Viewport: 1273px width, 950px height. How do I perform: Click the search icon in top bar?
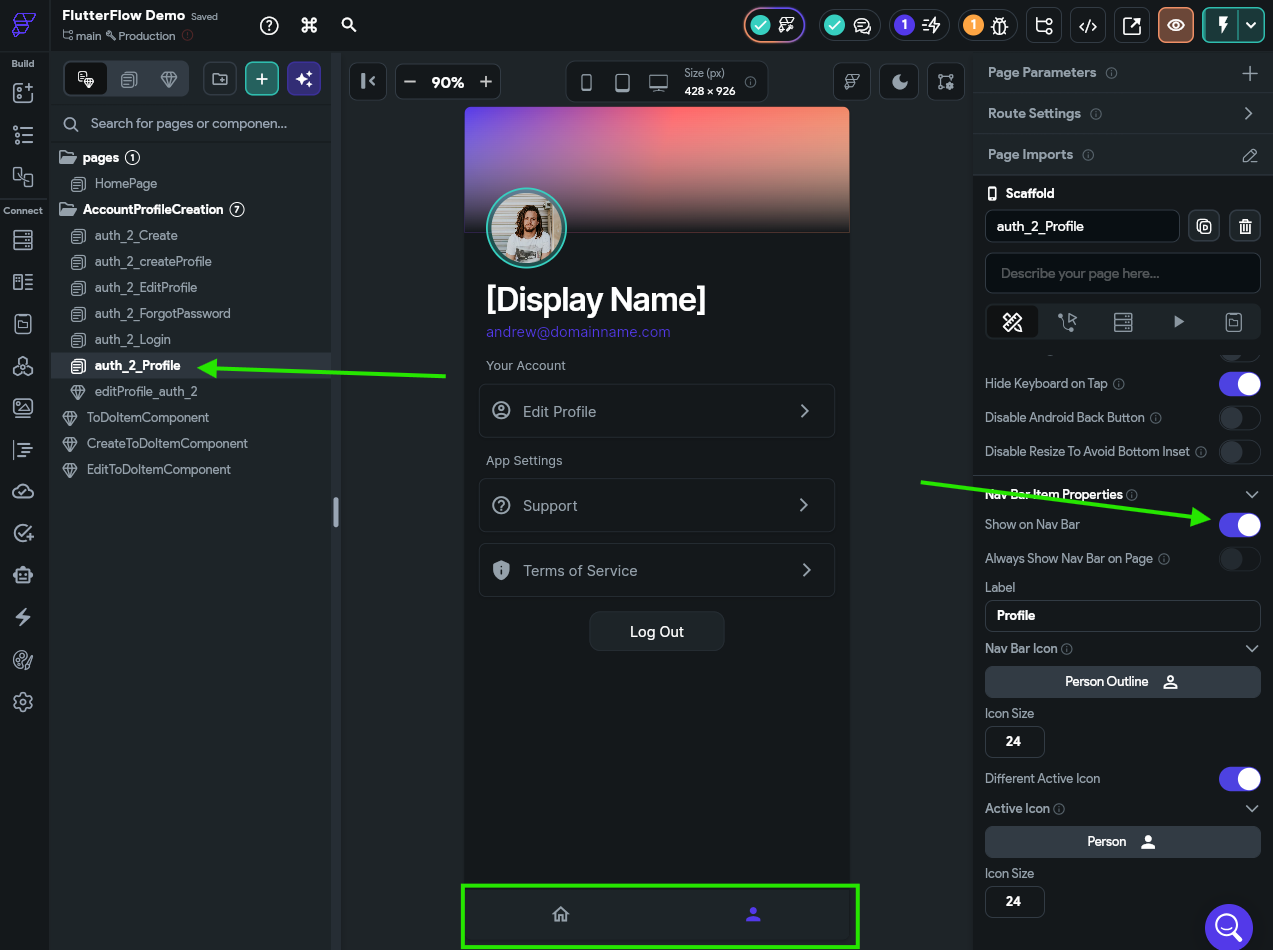349,25
